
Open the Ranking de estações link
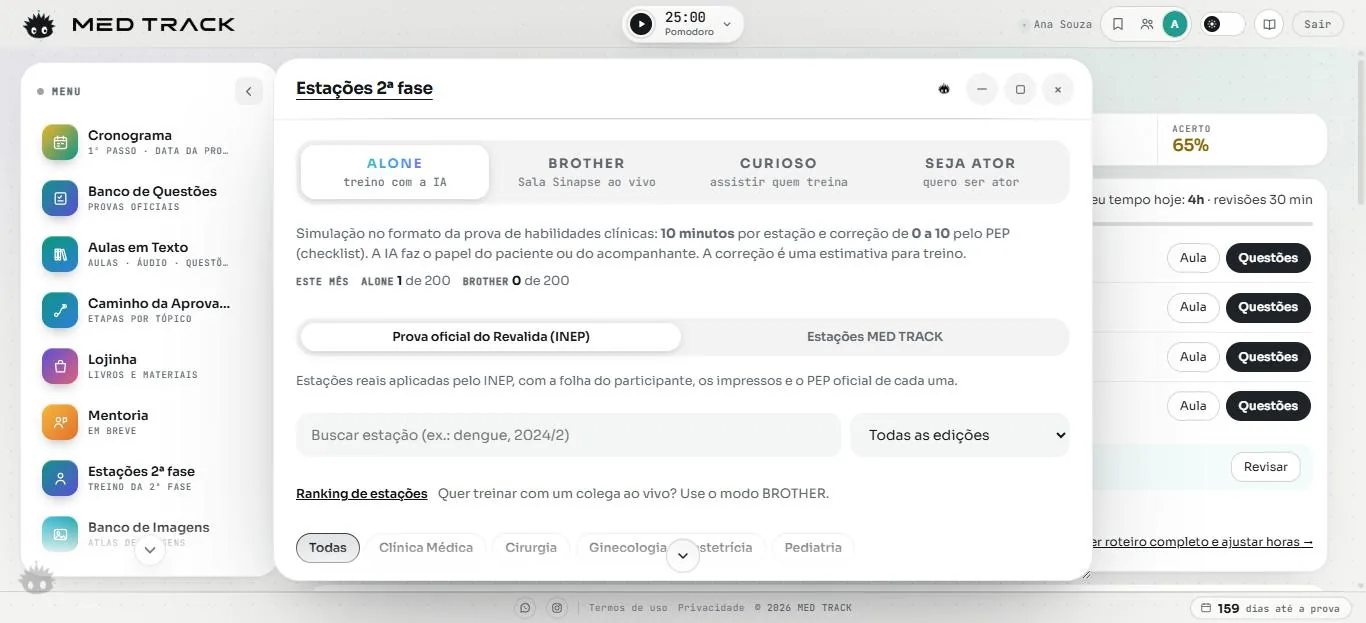pos(362,493)
